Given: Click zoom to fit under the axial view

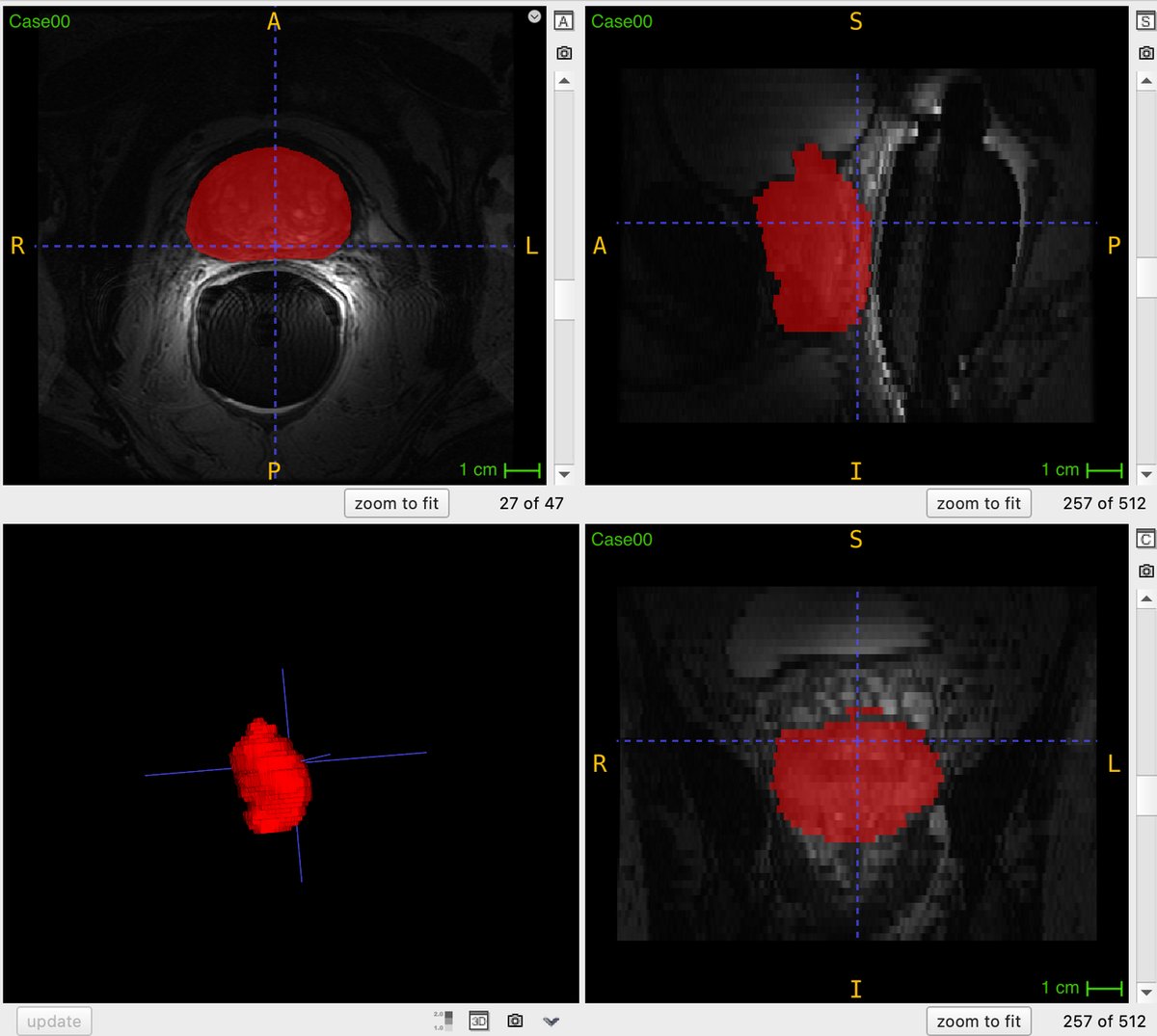Looking at the screenshot, I should [x=396, y=503].
